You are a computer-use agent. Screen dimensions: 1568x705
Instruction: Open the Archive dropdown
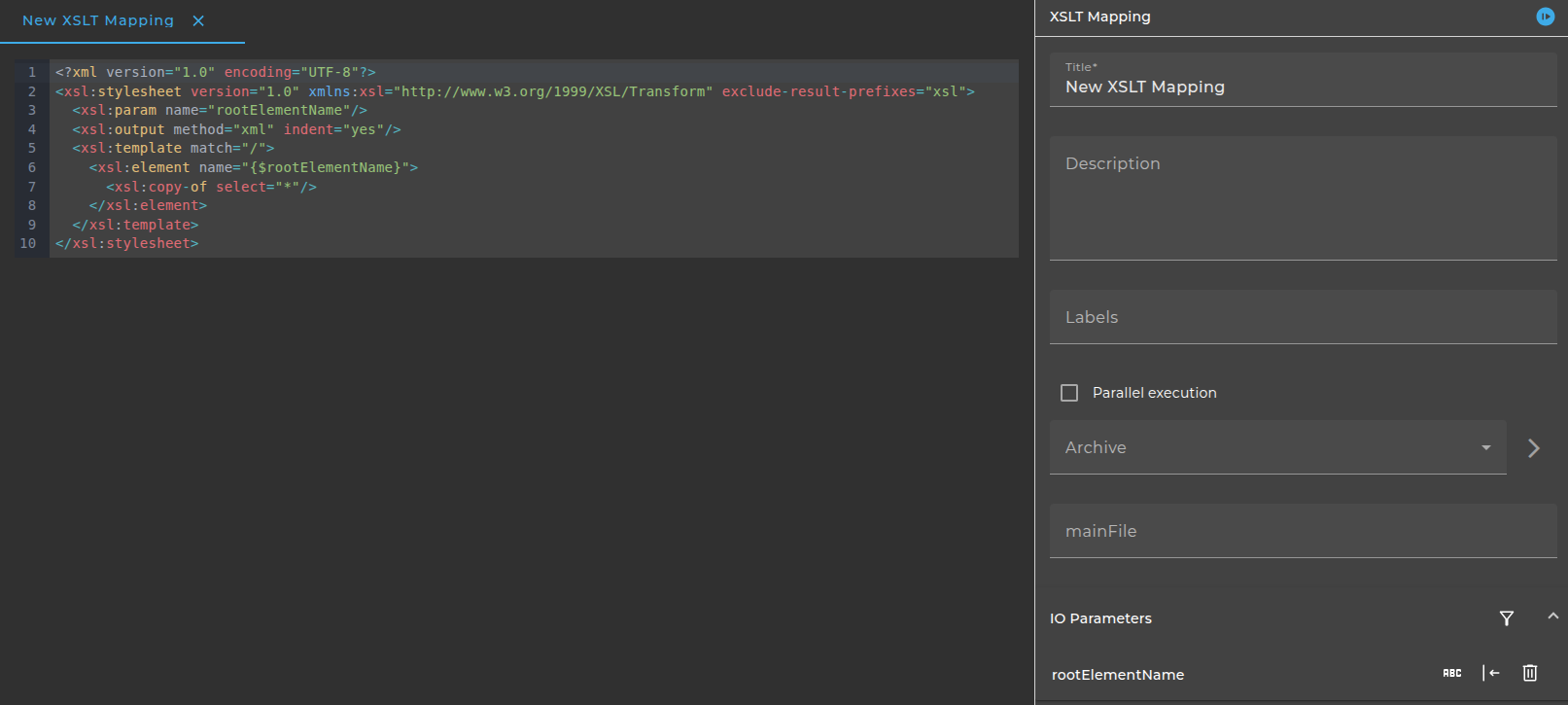click(x=1277, y=447)
